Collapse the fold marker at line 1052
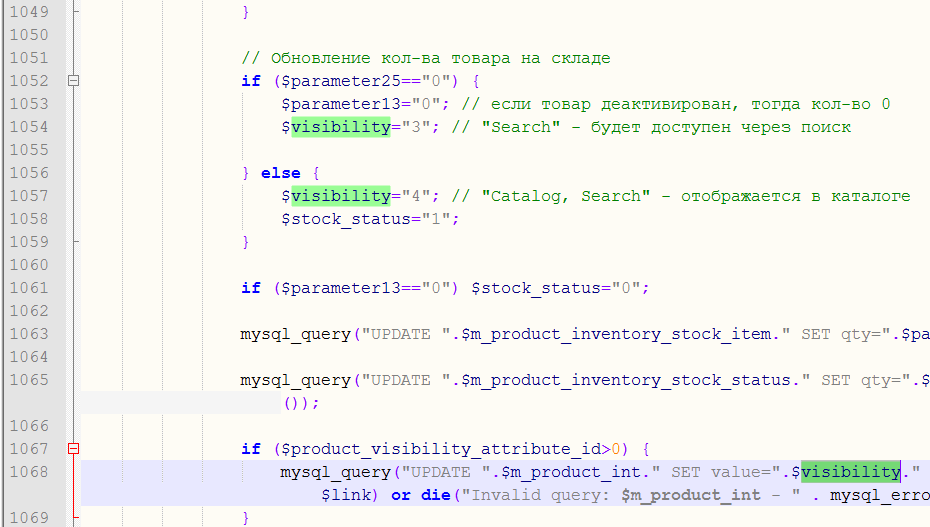 74,81
